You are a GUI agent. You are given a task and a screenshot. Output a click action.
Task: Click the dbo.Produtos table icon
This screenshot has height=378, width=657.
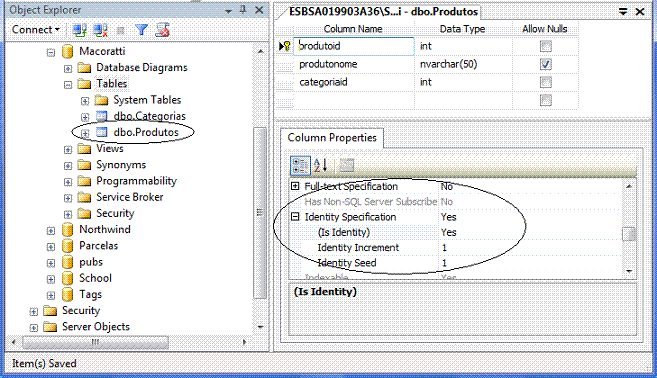click(x=102, y=132)
